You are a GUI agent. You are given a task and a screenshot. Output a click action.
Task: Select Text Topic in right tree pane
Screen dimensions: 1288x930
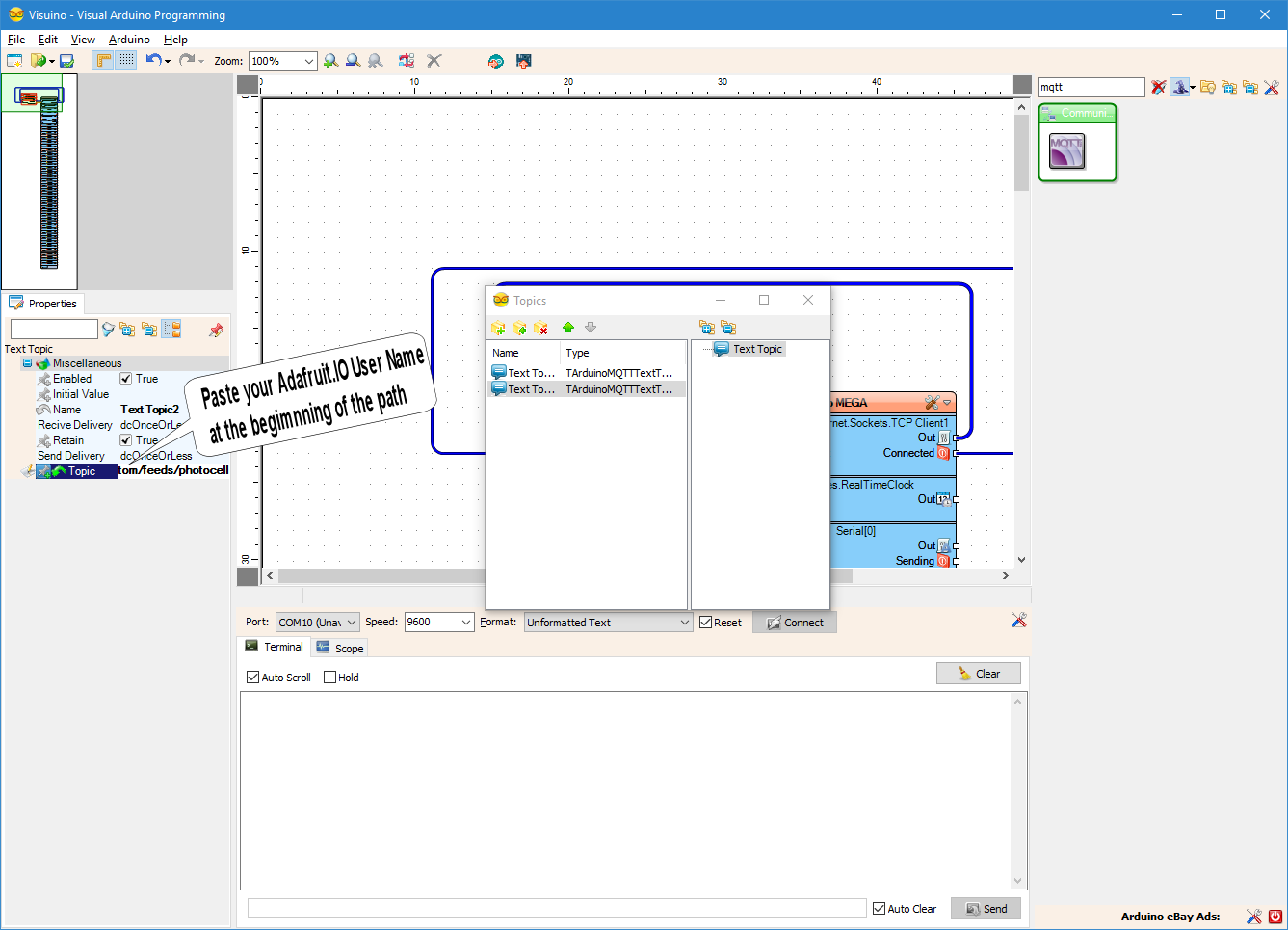pyautogui.click(x=749, y=349)
